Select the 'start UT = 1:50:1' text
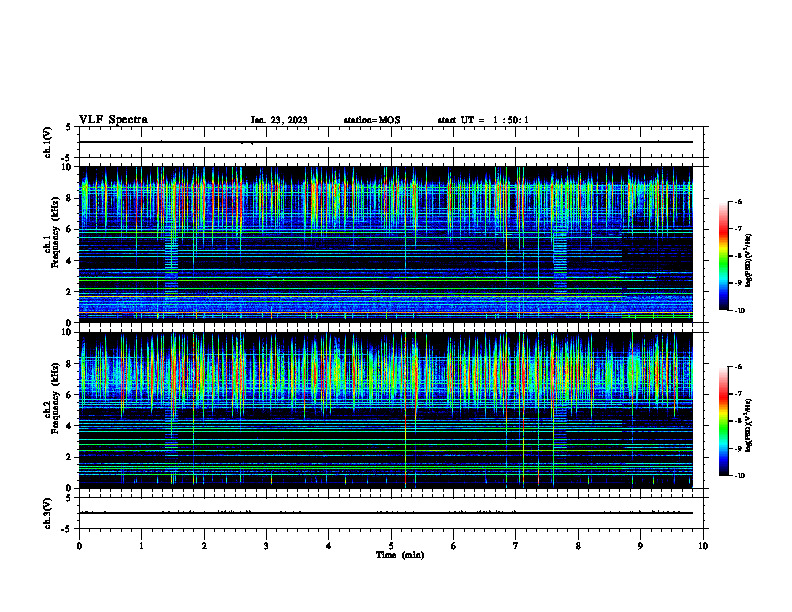Image resolution: width=792 pixels, height=612 pixels. point(483,120)
